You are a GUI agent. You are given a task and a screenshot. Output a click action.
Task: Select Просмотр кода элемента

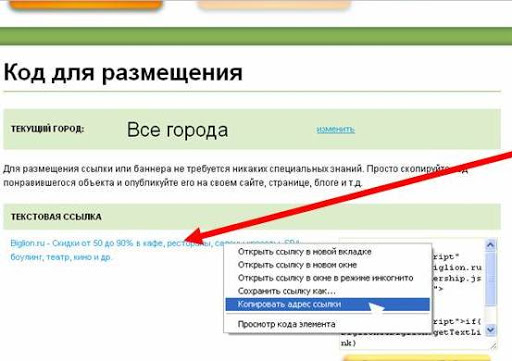click(x=287, y=324)
